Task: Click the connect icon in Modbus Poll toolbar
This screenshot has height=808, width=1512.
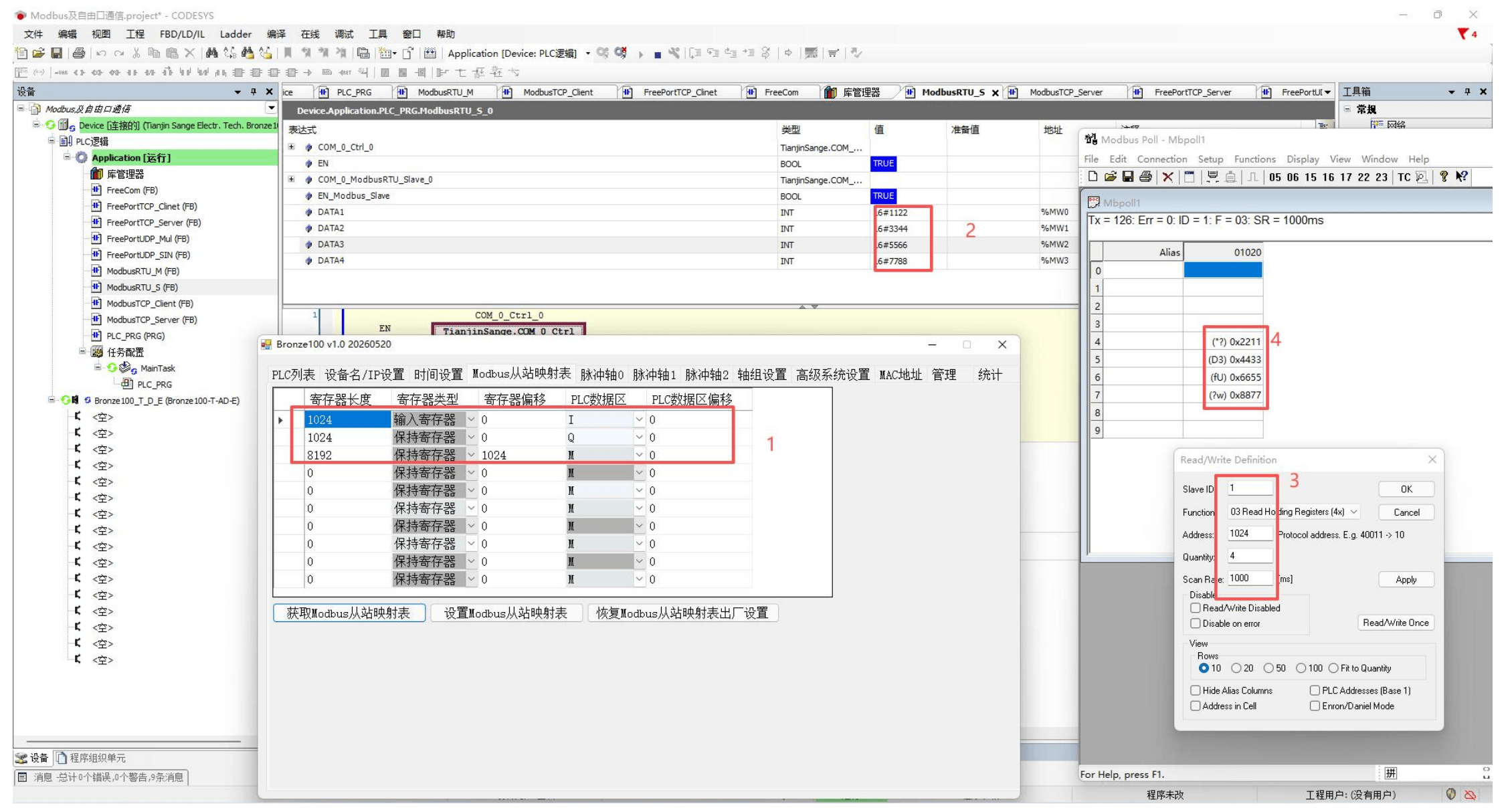Action: (1212, 177)
